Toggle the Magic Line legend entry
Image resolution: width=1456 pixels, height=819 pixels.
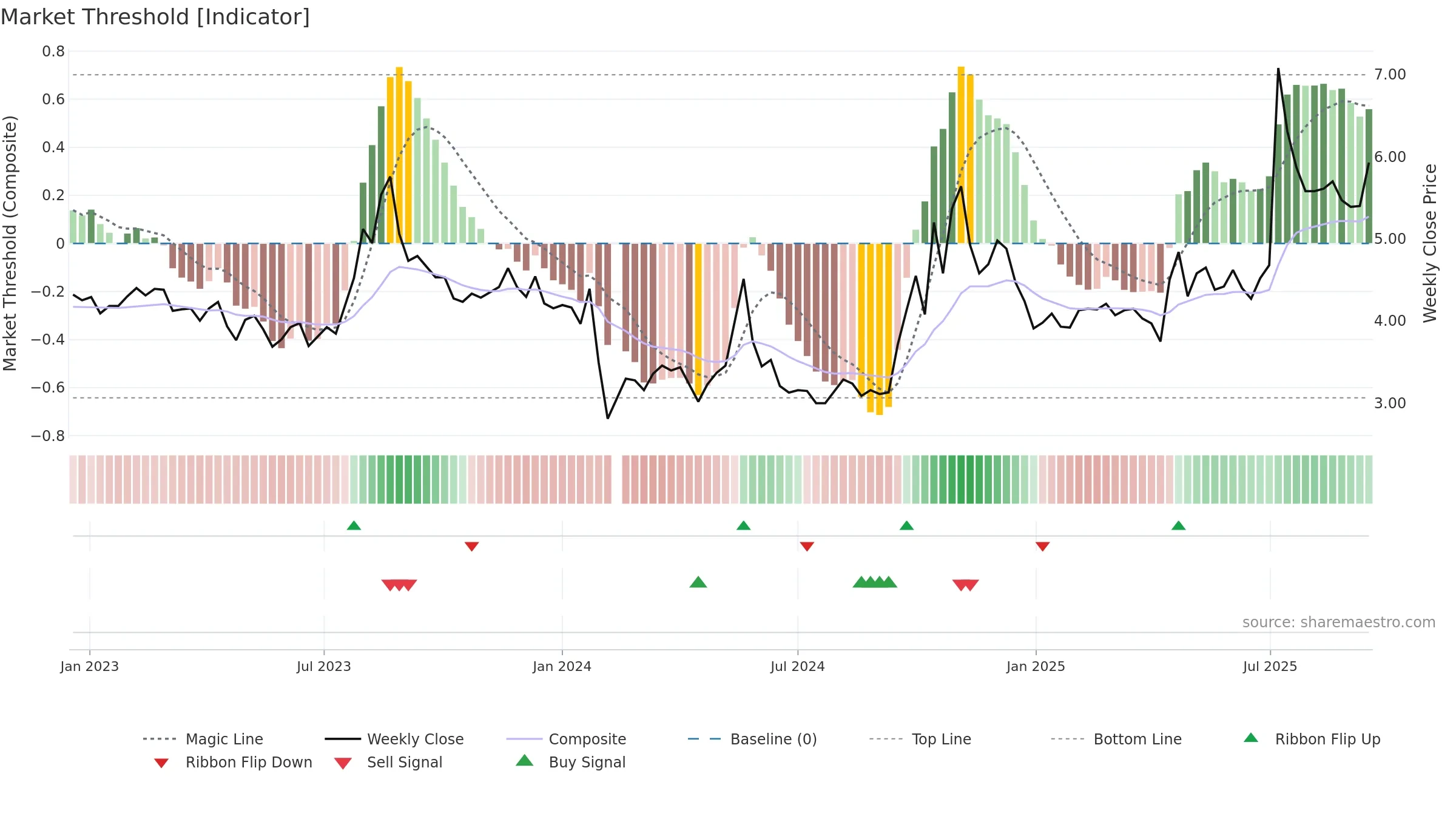tap(203, 739)
